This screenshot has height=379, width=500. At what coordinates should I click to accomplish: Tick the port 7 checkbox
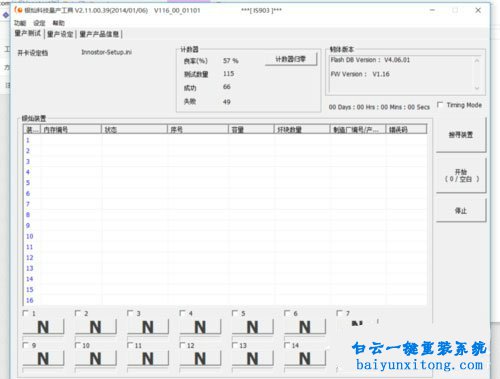pyautogui.click(x=339, y=313)
